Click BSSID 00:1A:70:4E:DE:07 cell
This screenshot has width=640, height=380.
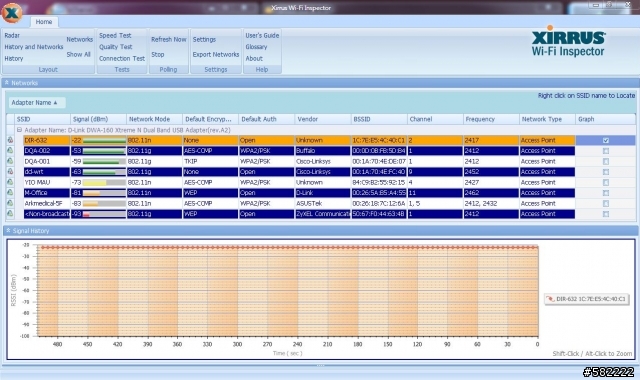(379, 161)
